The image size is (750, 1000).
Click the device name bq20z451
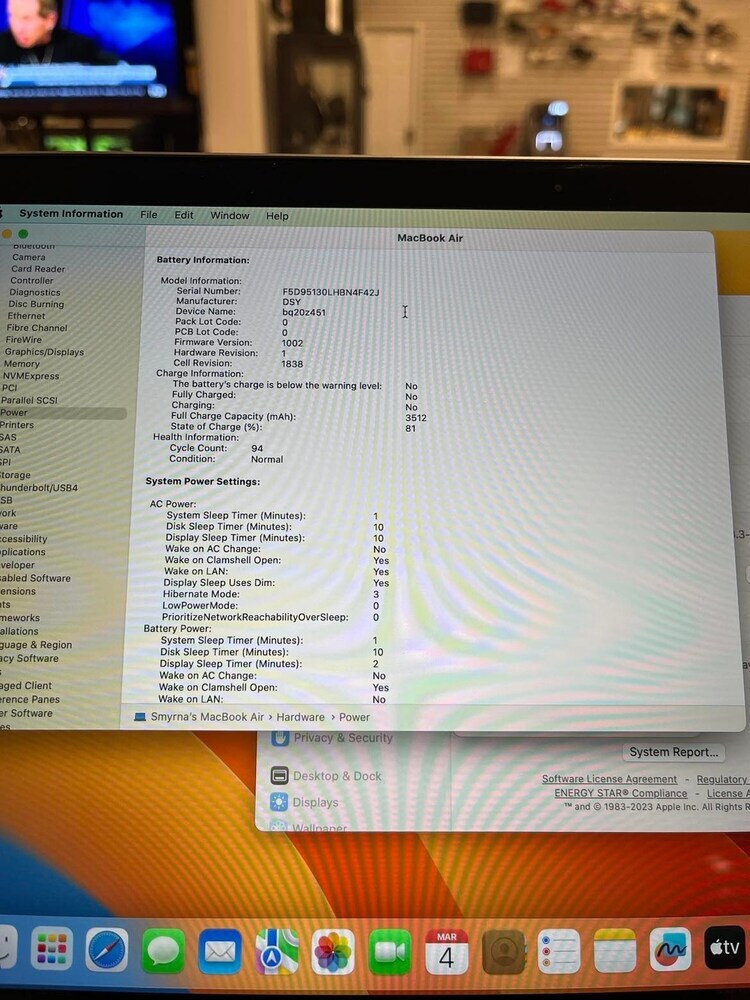[x=304, y=312]
